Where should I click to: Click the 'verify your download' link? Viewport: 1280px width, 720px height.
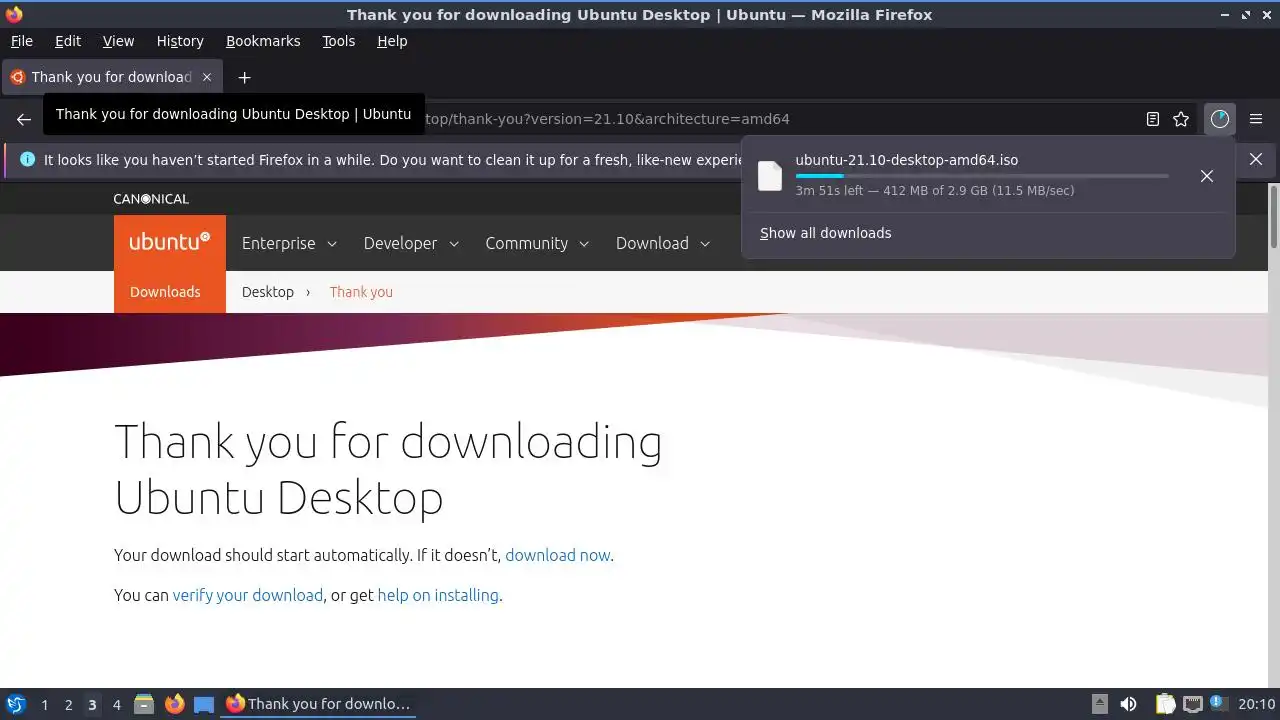click(247, 595)
